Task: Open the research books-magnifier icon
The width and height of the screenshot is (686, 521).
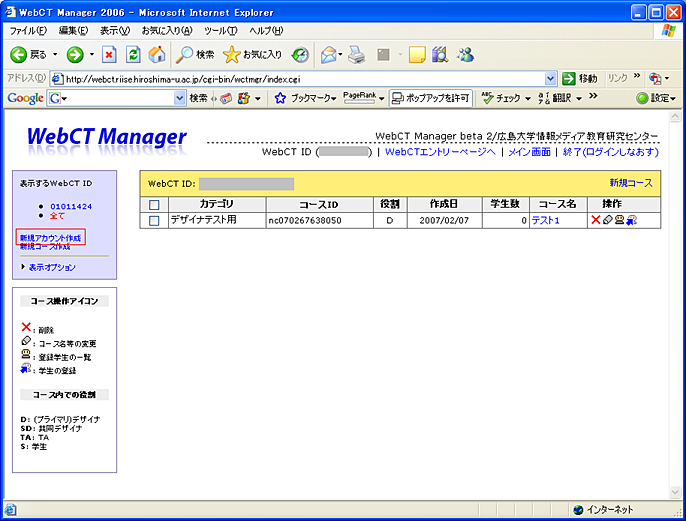Action: pos(440,55)
